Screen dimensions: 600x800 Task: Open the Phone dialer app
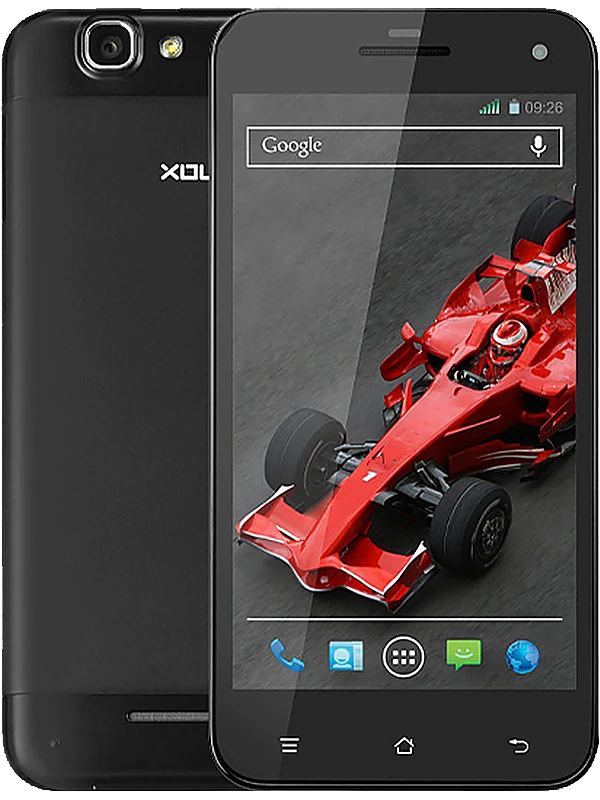(287, 655)
